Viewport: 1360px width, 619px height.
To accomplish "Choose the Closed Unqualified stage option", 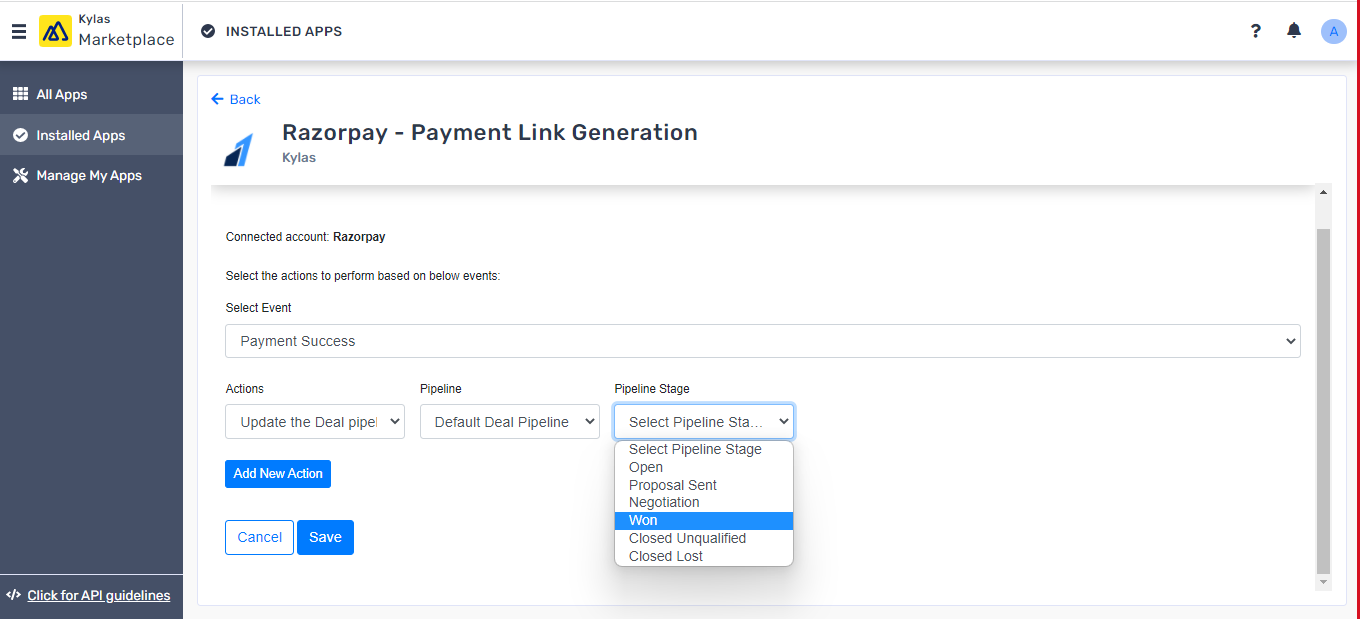I will click(704, 538).
